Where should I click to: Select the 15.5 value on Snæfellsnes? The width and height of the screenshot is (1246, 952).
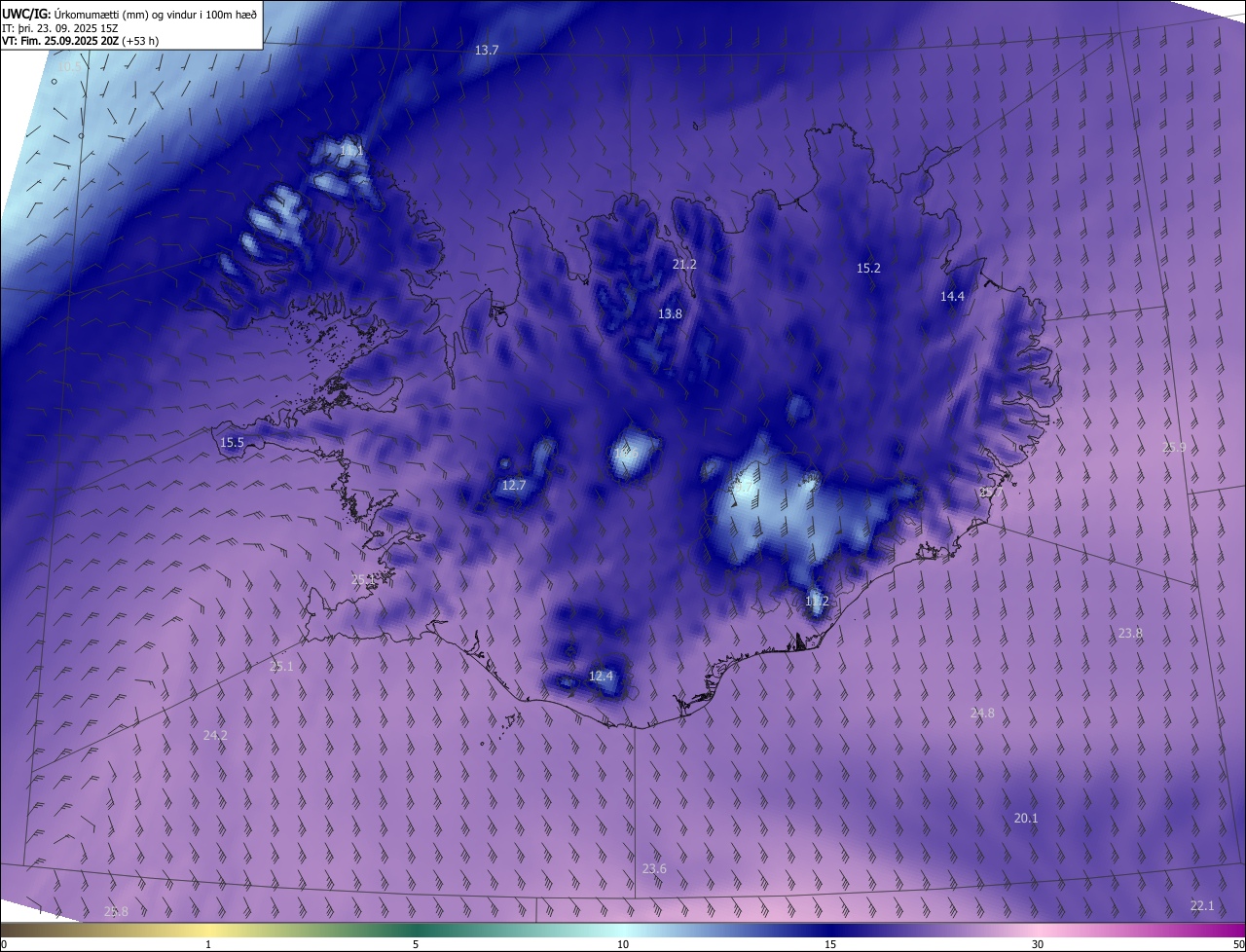click(232, 442)
